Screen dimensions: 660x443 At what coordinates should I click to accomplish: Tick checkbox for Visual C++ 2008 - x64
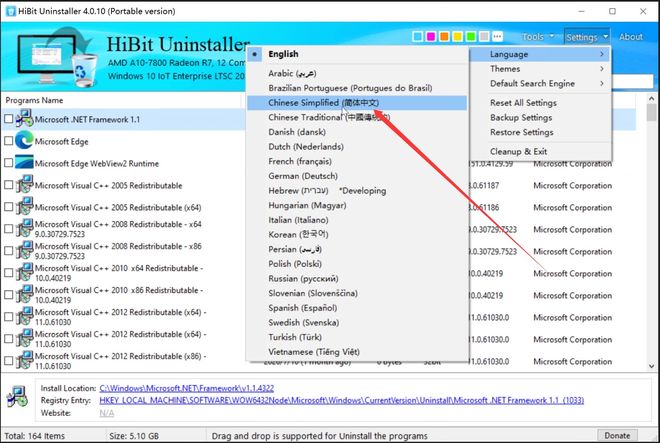coord(8,229)
